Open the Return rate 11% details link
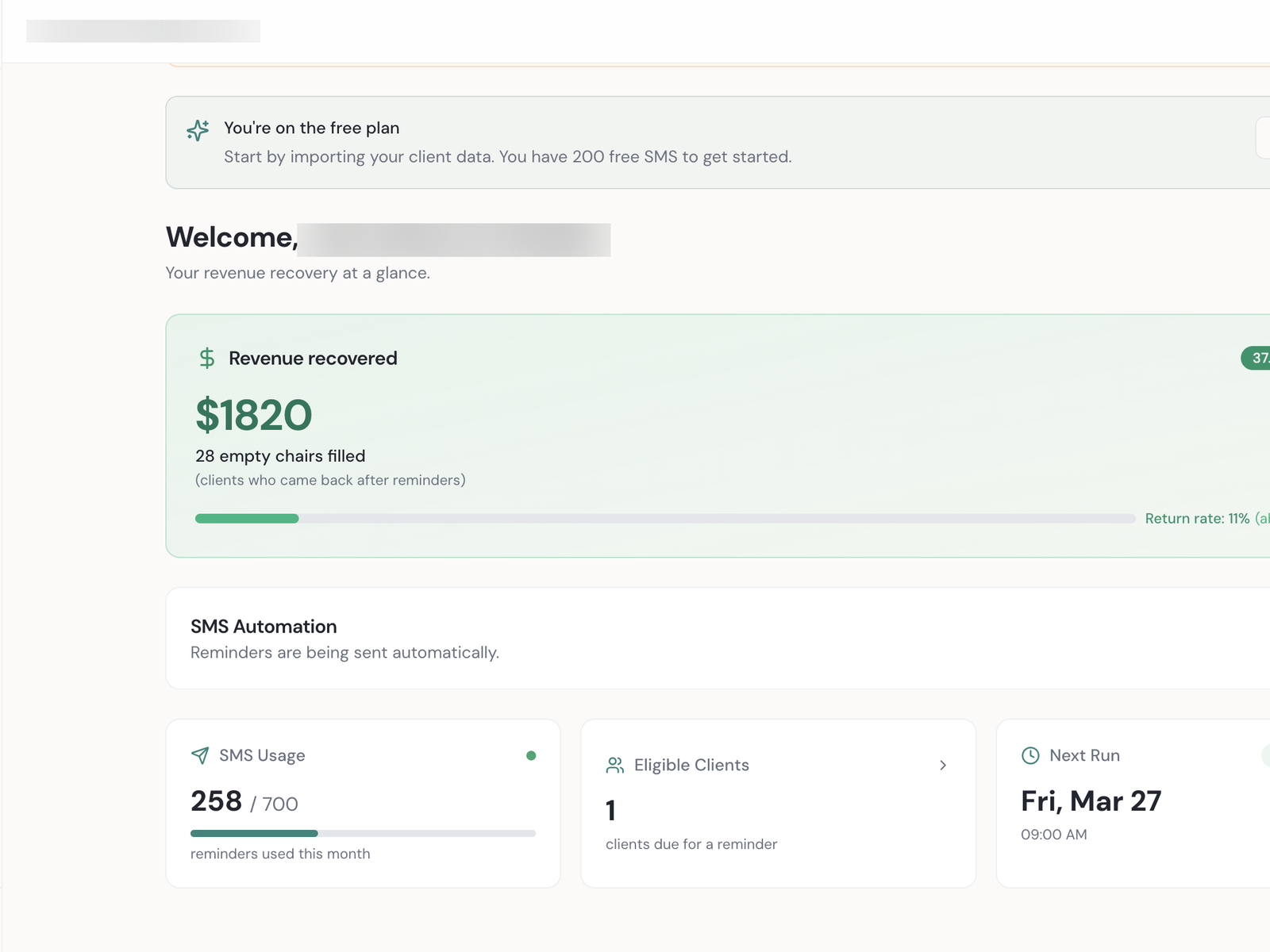 1199,518
